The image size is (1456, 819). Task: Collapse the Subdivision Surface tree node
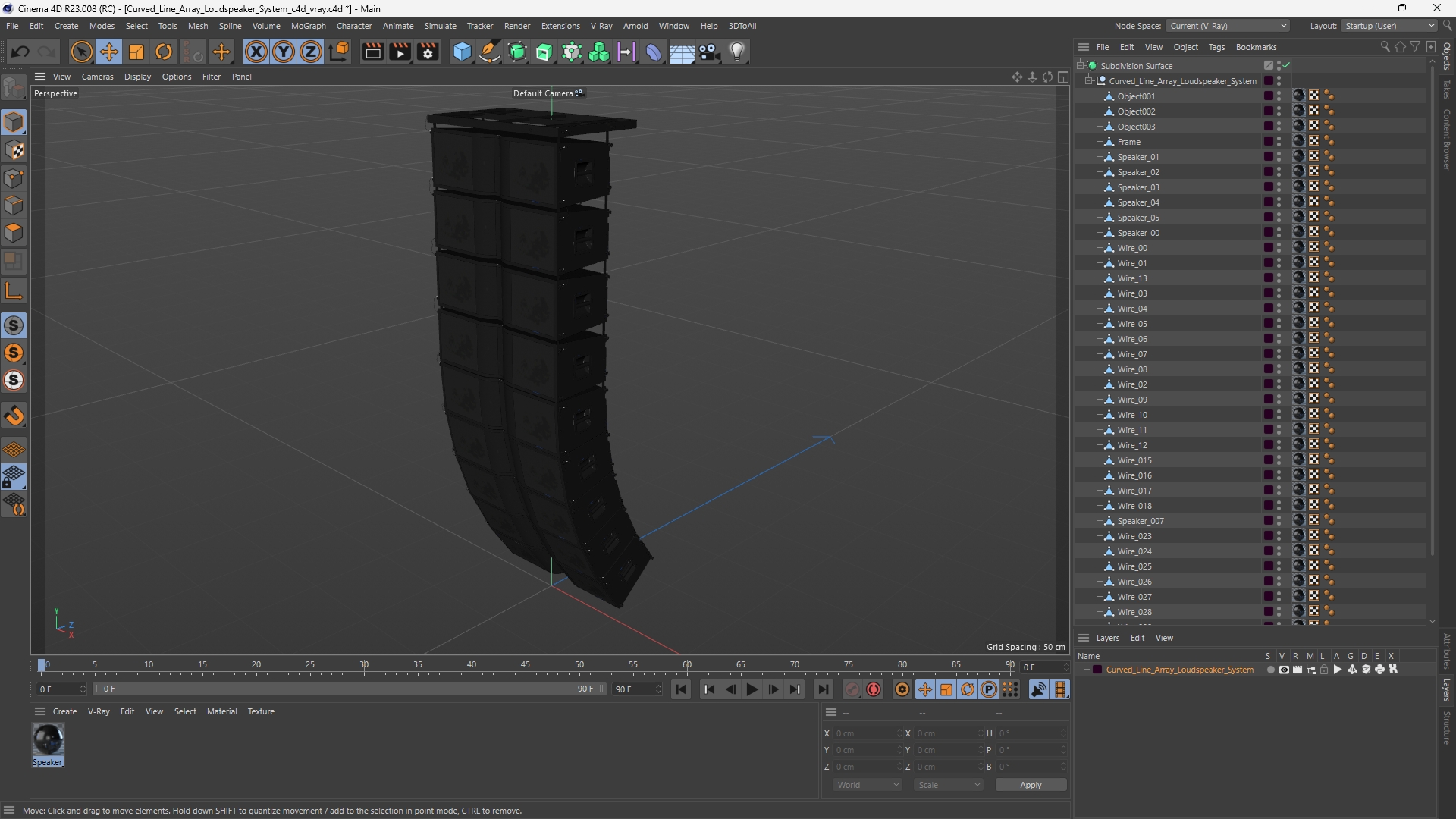coord(1081,66)
